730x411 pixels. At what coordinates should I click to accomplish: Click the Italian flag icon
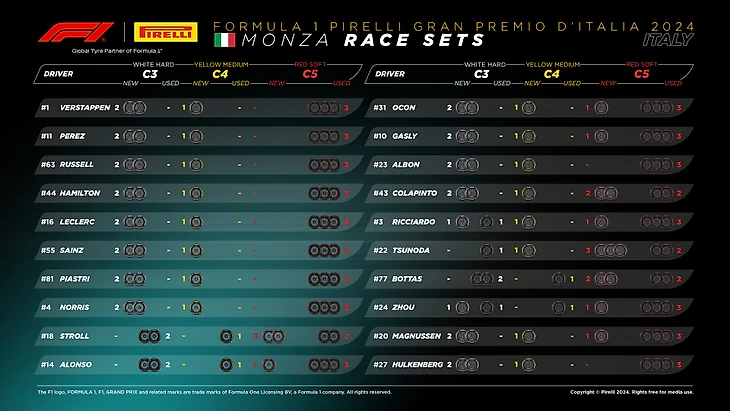click(x=224, y=40)
